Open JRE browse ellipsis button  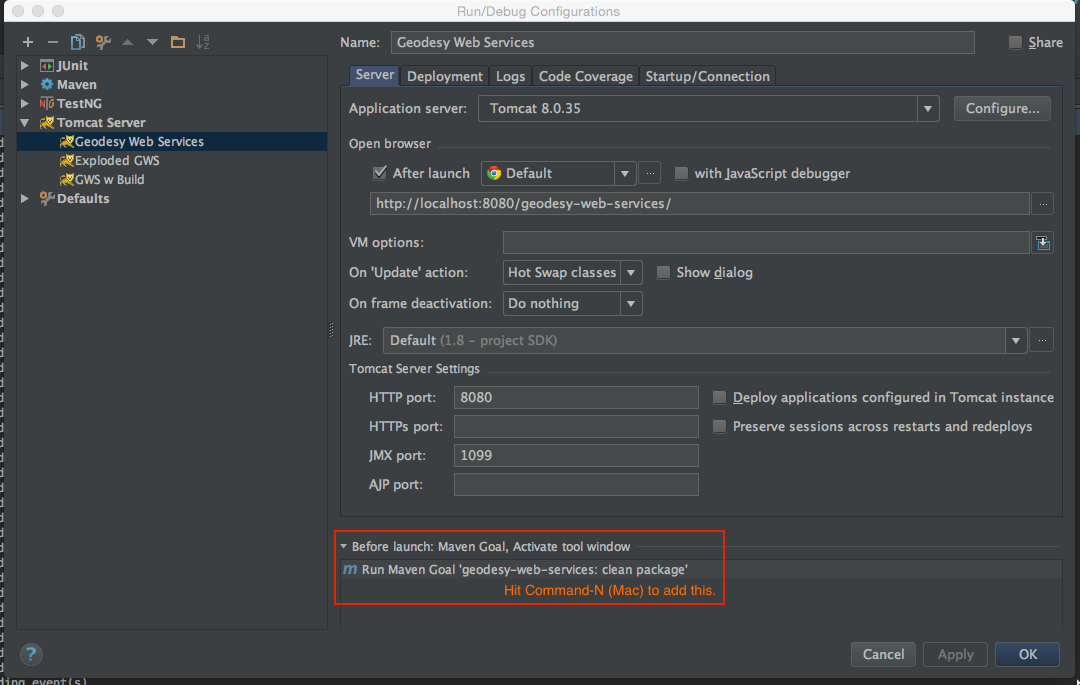[x=1041, y=340]
